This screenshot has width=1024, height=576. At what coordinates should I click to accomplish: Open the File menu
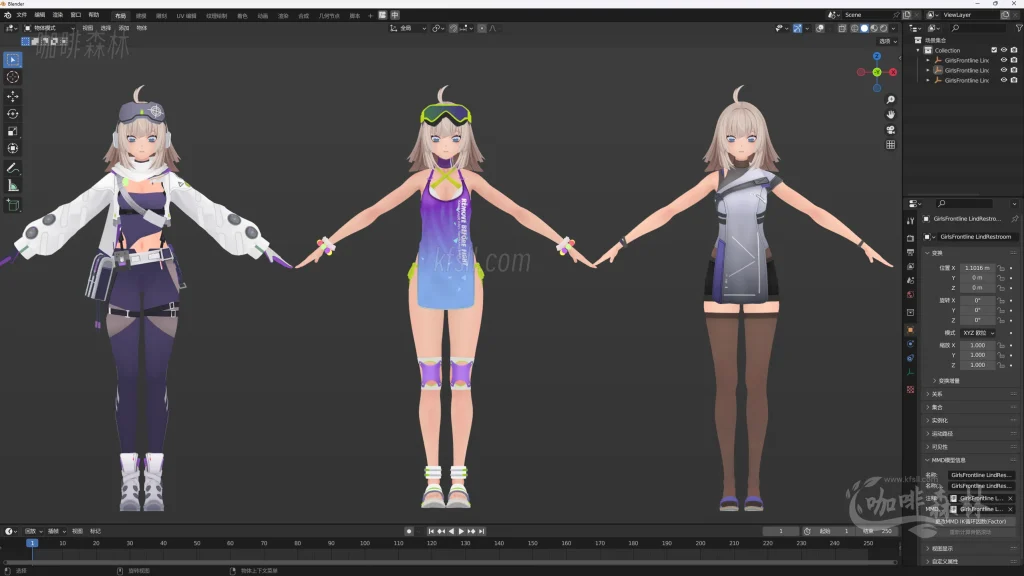[22, 15]
